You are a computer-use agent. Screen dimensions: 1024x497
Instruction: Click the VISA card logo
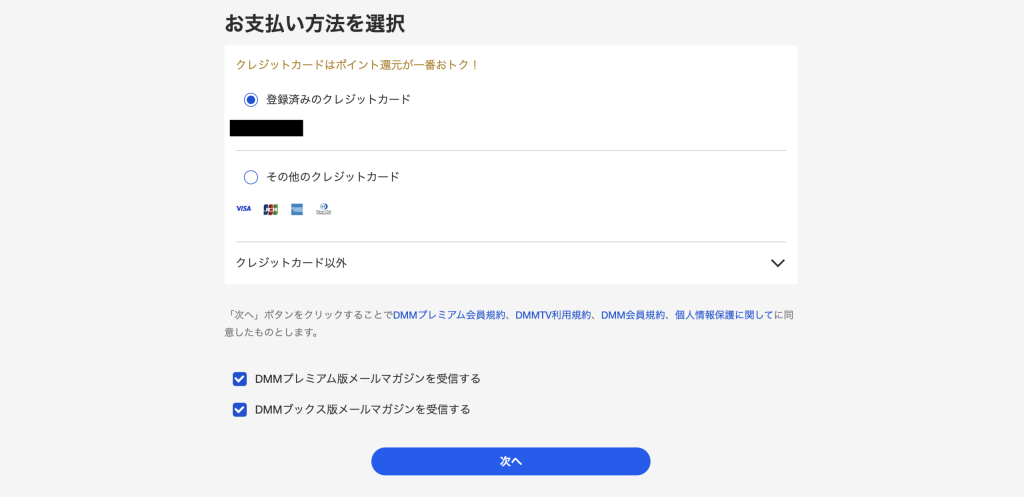click(x=243, y=209)
